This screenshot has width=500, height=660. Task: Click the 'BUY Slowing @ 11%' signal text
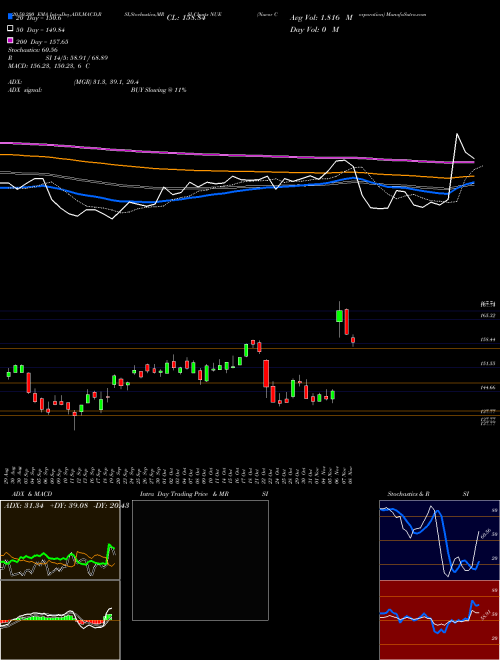point(158,90)
